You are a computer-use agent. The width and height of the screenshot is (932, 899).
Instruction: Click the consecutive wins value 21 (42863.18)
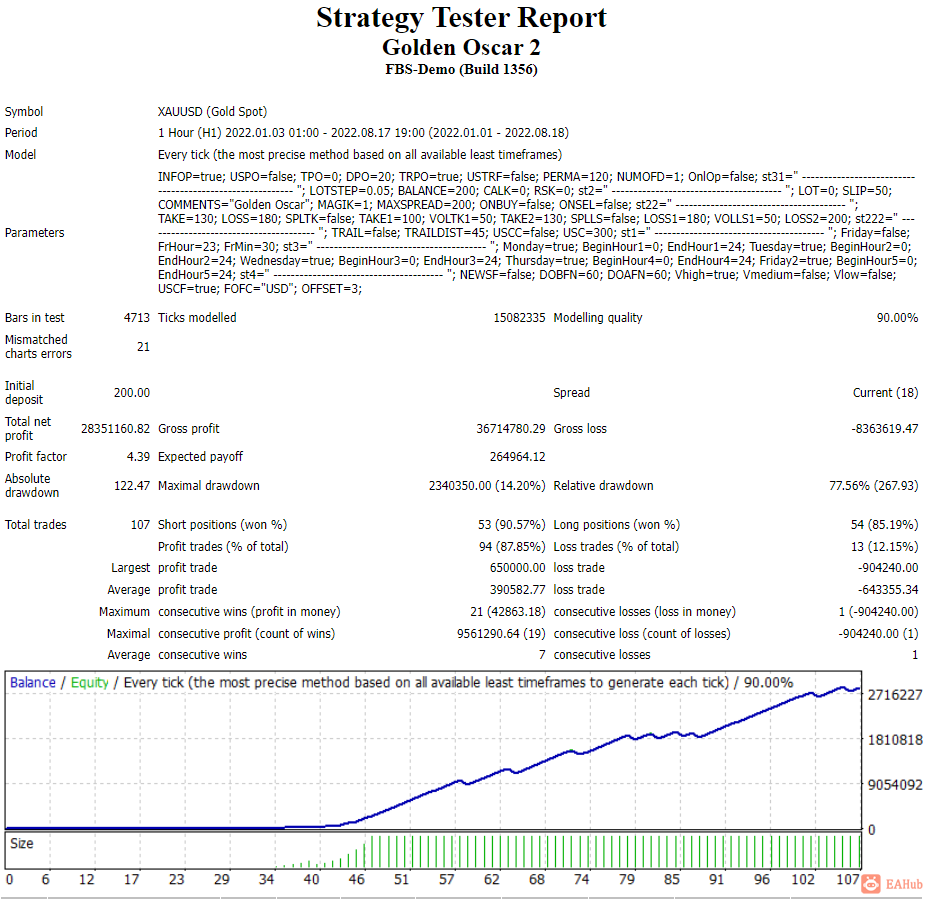click(x=508, y=612)
